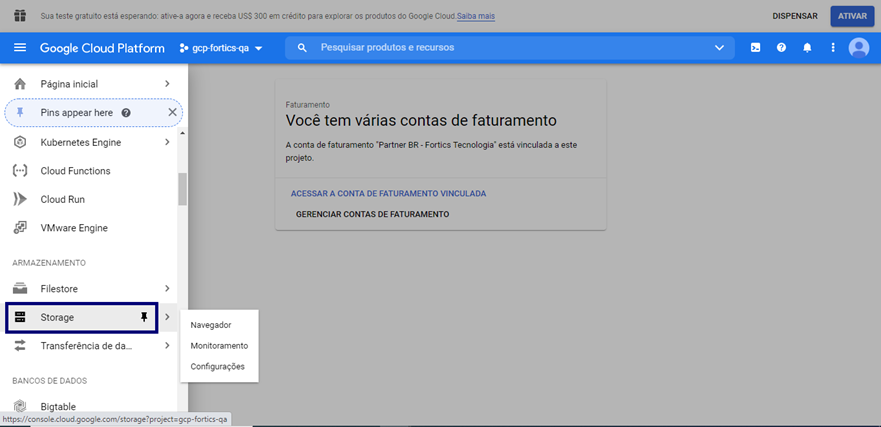Dismiss the Pins appear here hint
This screenshot has height=427, width=881.
point(172,112)
